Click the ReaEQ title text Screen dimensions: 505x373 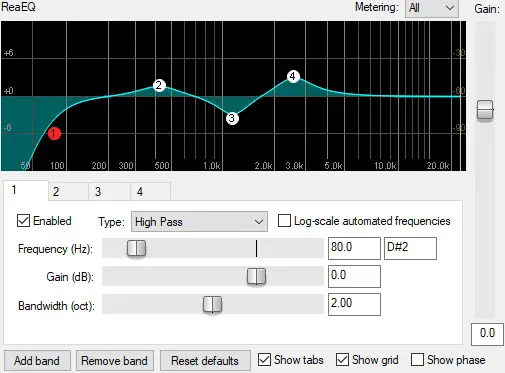pos(19,7)
